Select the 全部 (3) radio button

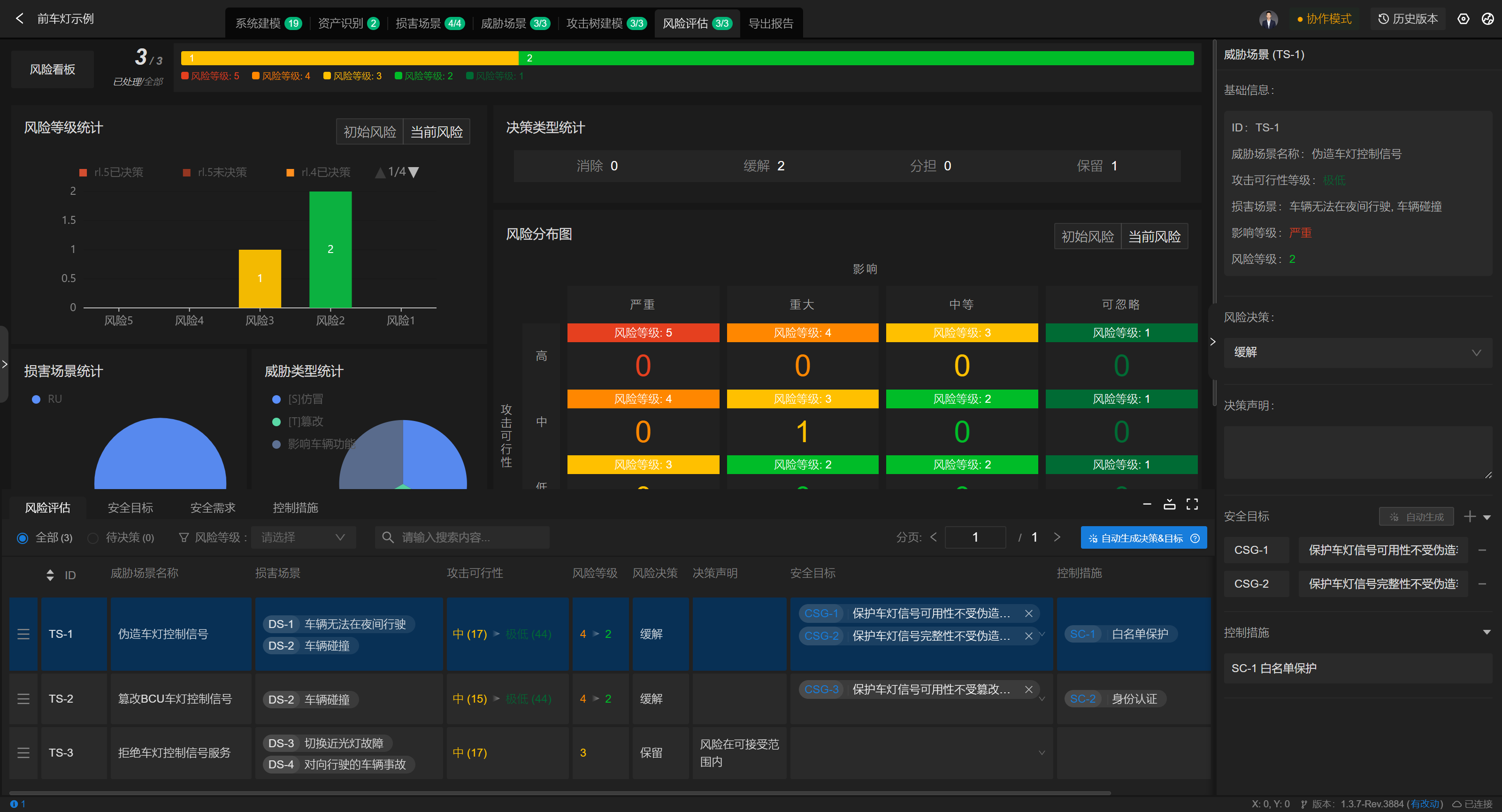(x=23, y=538)
